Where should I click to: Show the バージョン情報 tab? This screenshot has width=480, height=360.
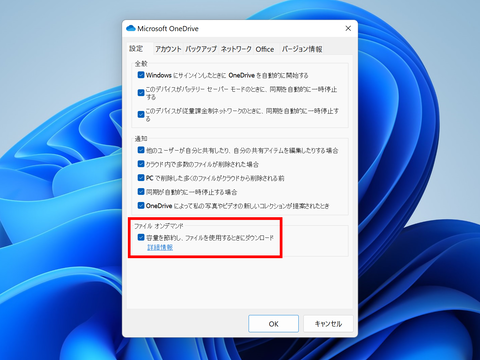coord(302,49)
